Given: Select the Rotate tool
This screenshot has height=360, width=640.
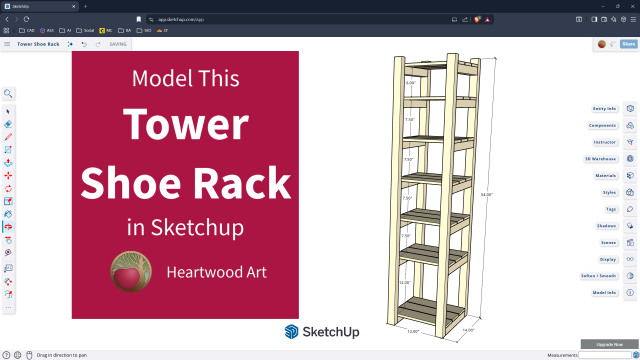Looking at the screenshot, I should [8, 189].
